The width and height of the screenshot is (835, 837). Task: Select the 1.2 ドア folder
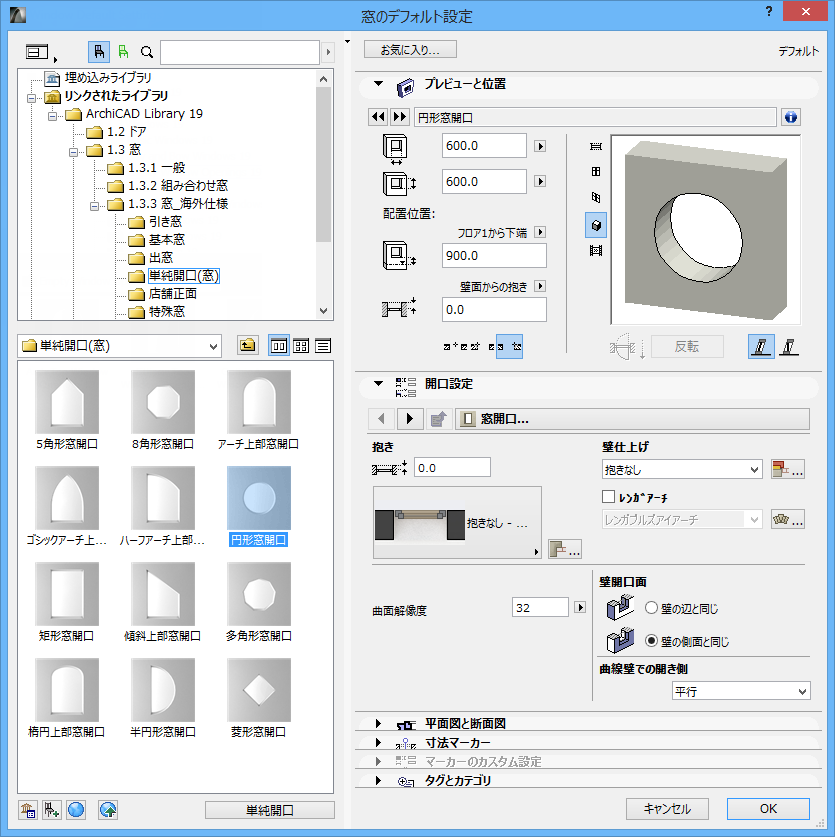116,131
